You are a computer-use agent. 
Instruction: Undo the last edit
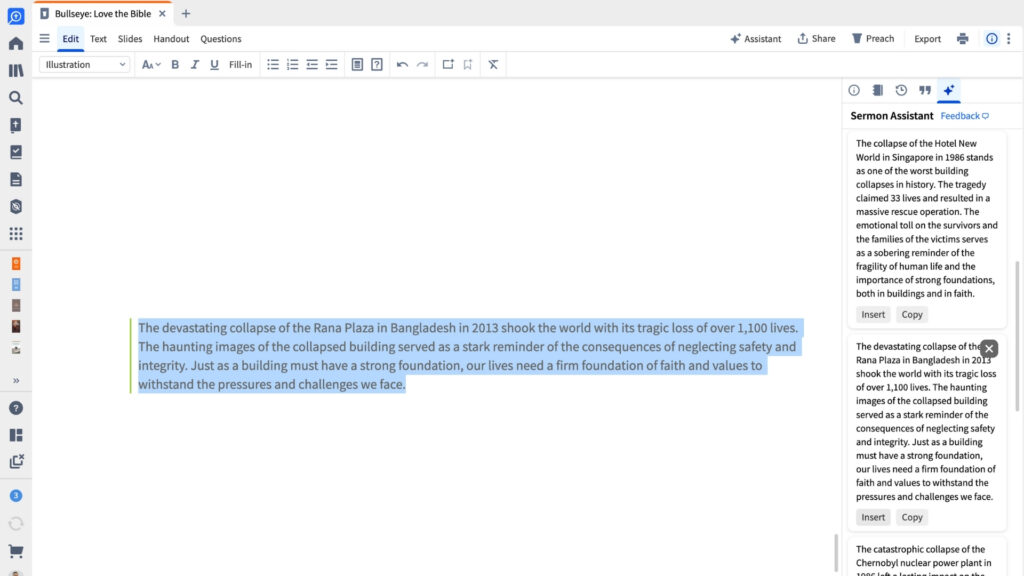point(402,65)
